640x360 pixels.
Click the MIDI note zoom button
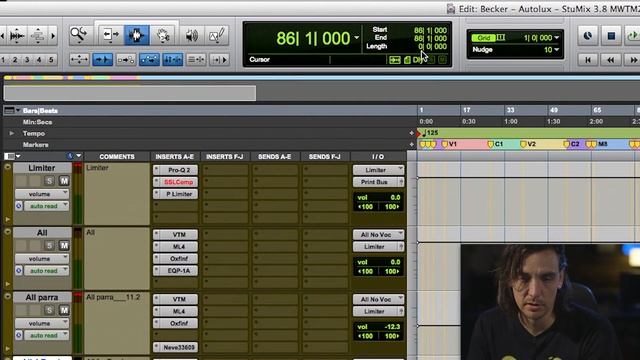click(x=38, y=36)
